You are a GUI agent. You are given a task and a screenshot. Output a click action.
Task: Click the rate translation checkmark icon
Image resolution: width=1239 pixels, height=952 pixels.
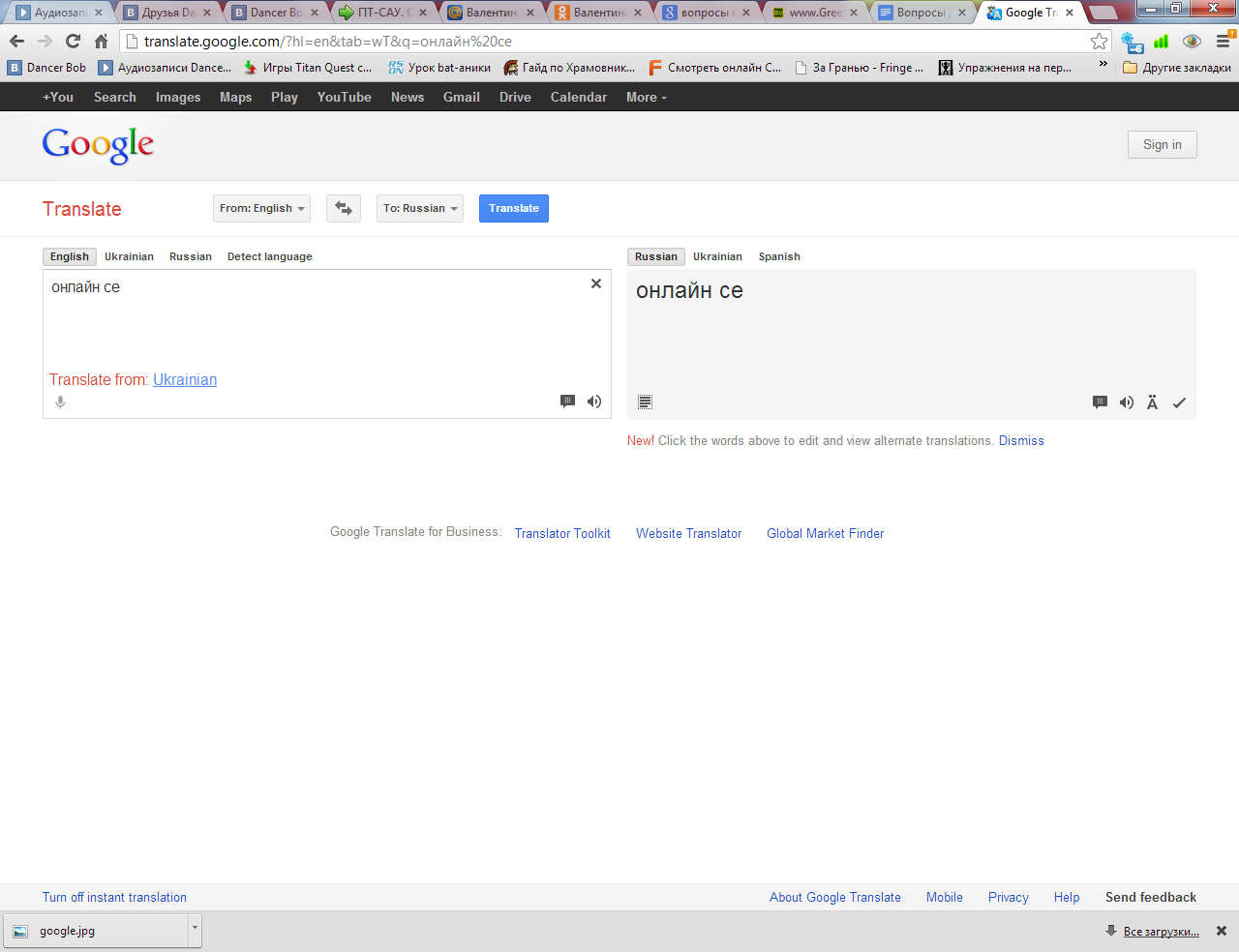tap(1179, 402)
